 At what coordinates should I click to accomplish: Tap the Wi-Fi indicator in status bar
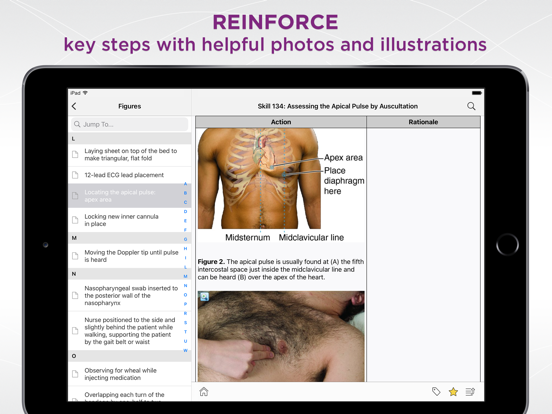[x=85, y=93]
